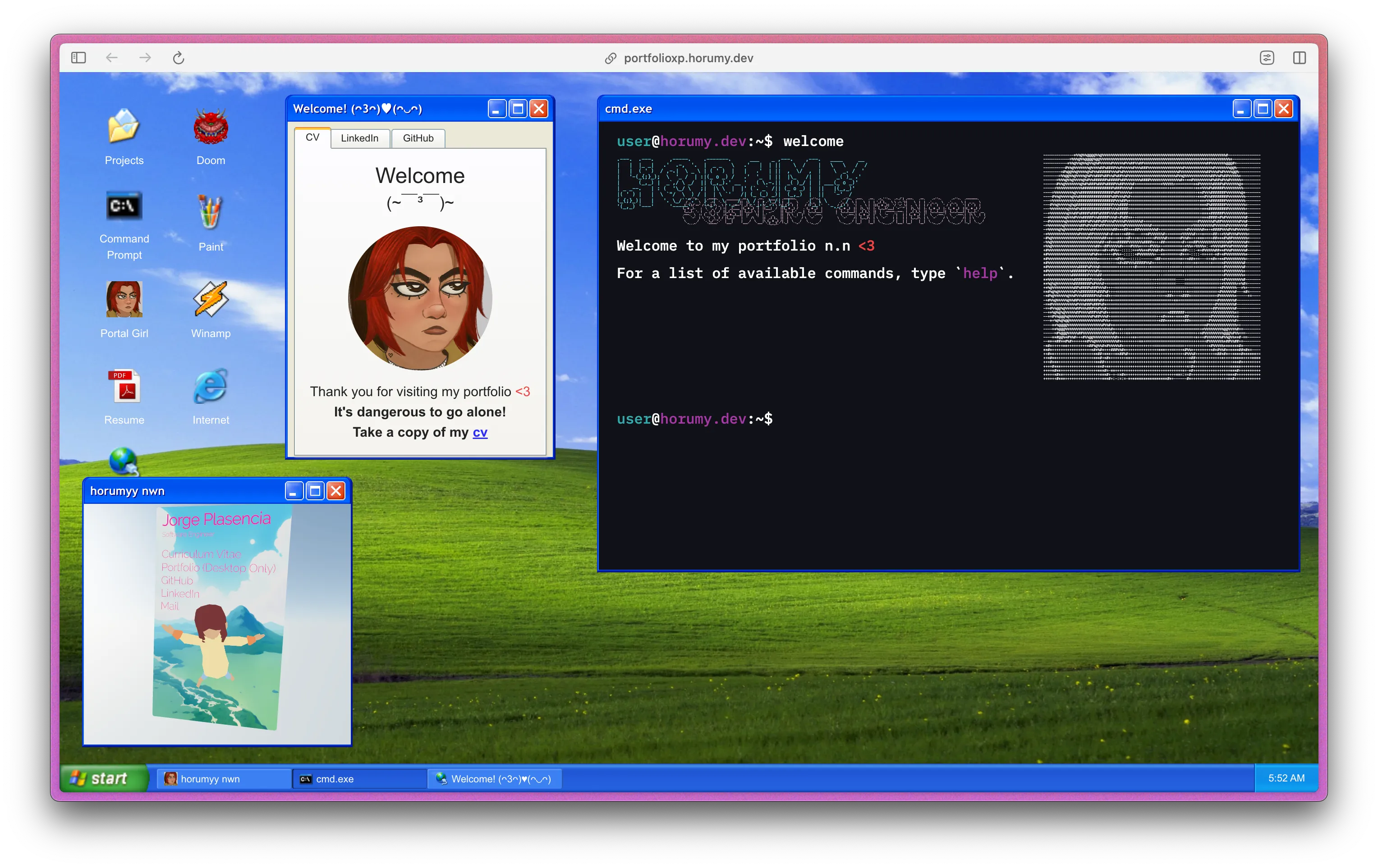
Task: Switch to the LinkedIn tab
Action: click(x=359, y=138)
